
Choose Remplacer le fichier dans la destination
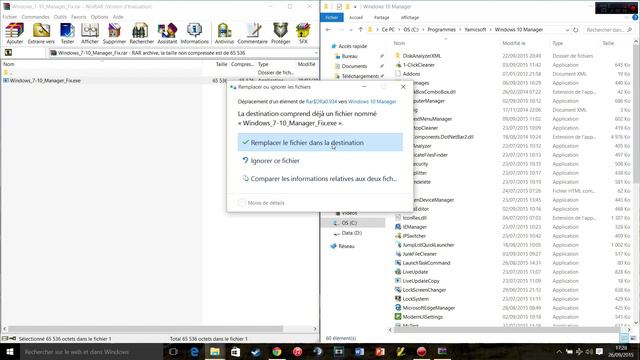320,142
